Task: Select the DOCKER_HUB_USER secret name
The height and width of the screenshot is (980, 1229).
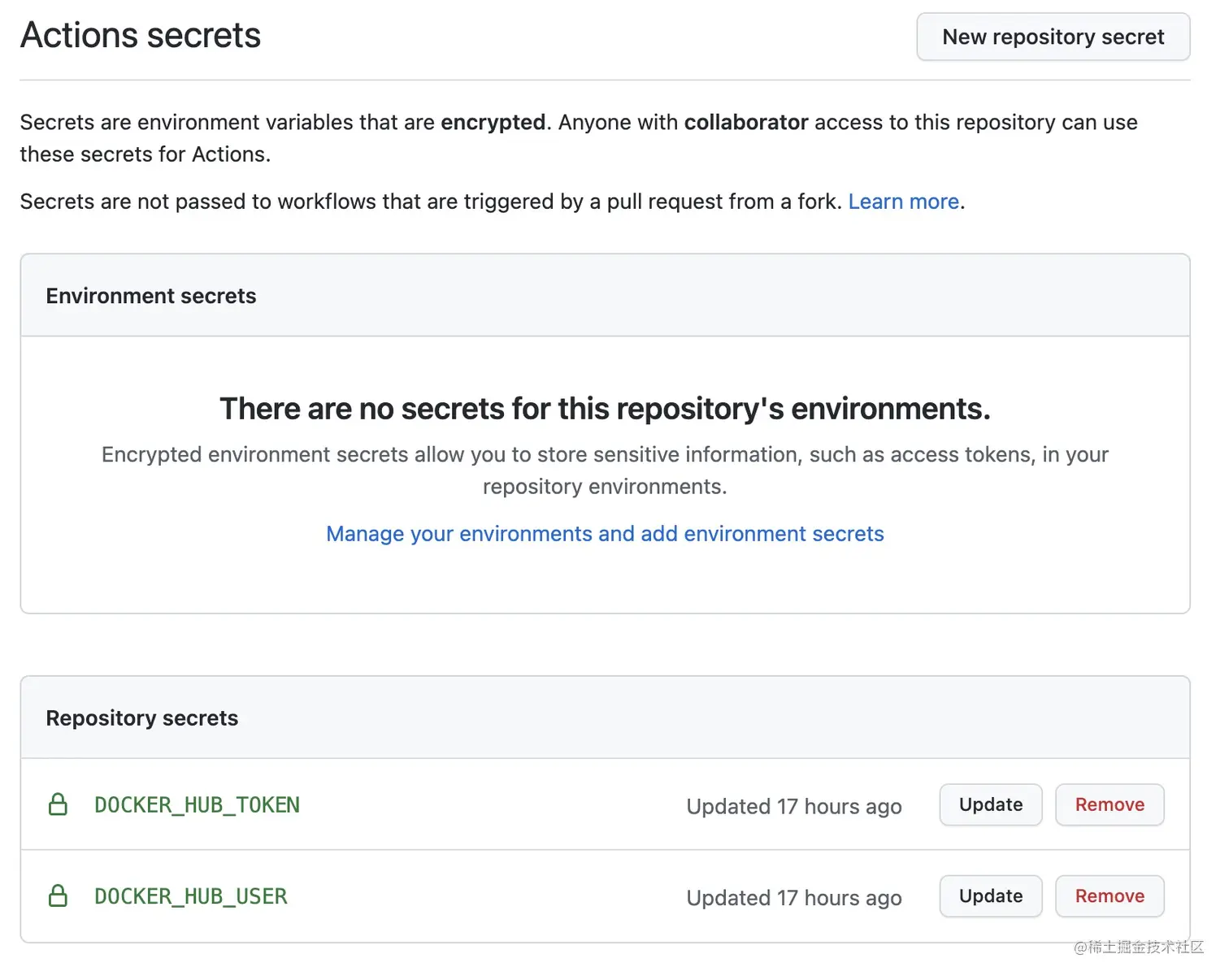Action: (x=191, y=896)
